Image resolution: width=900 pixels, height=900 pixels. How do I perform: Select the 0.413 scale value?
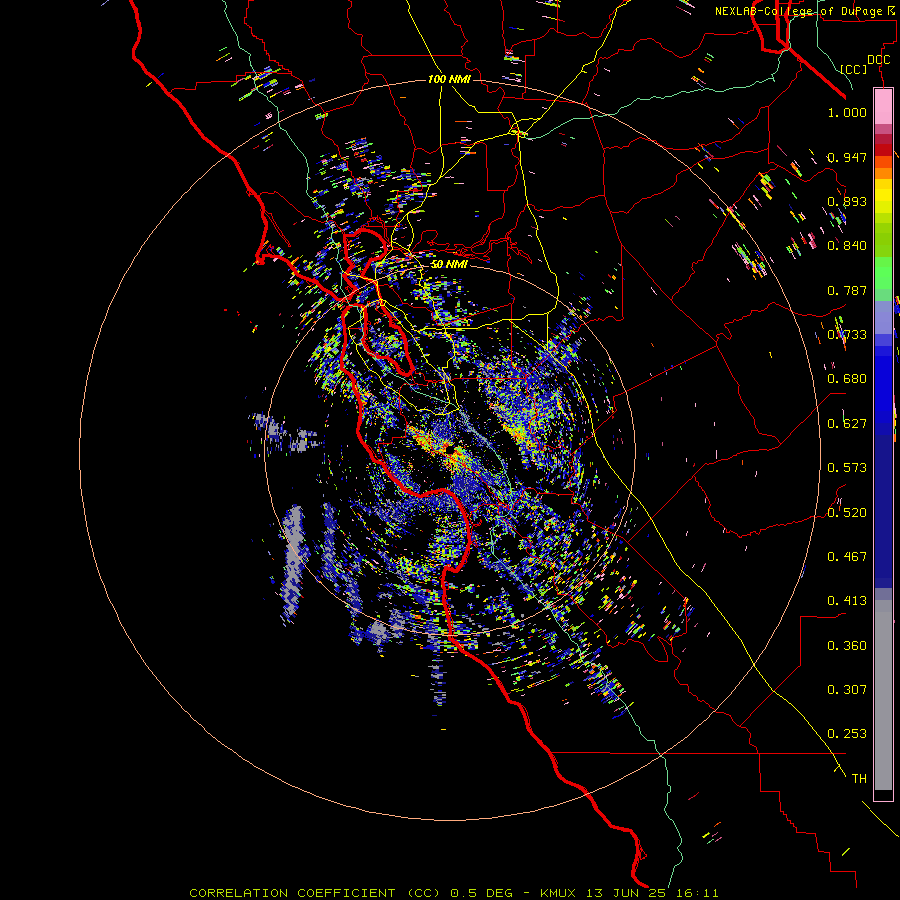point(847,601)
